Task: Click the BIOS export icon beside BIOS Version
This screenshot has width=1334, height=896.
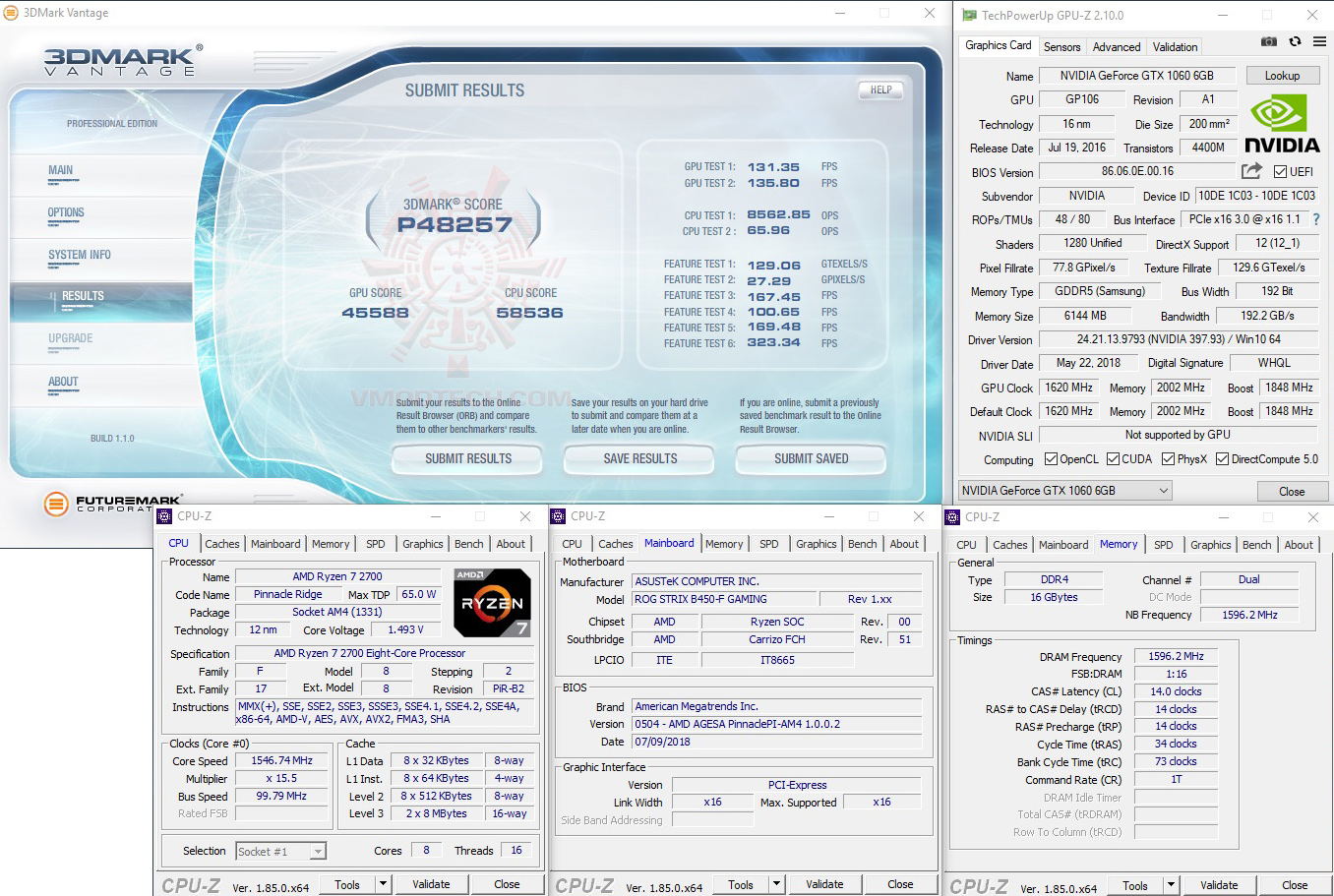Action: tap(1251, 170)
